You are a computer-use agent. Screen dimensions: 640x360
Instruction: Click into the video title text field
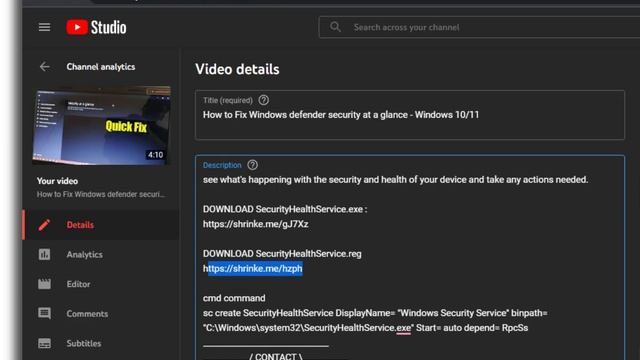pyautogui.click(x=410, y=115)
